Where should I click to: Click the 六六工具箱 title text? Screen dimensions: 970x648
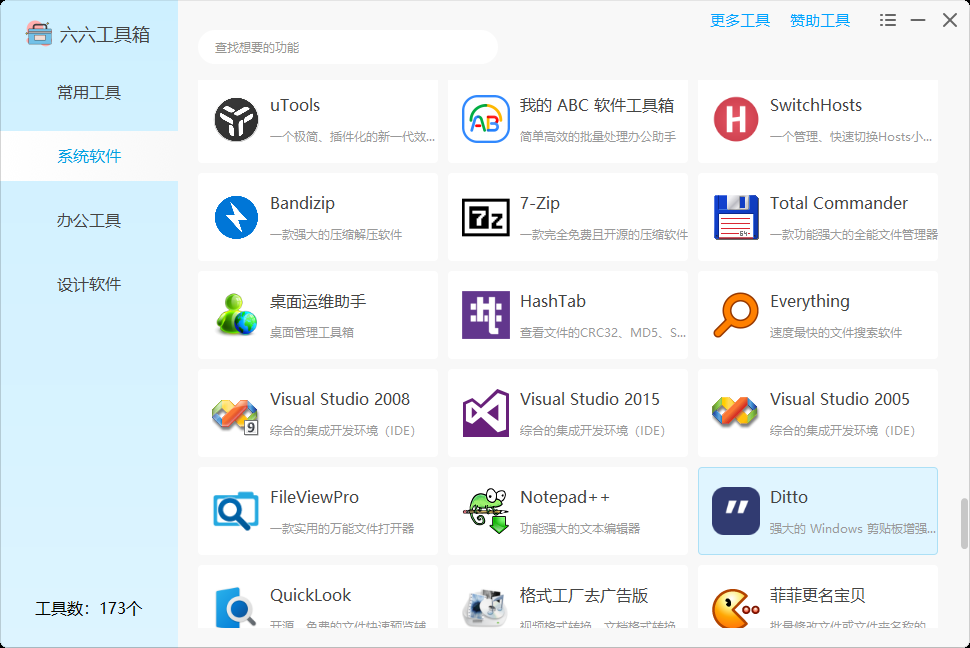(105, 35)
